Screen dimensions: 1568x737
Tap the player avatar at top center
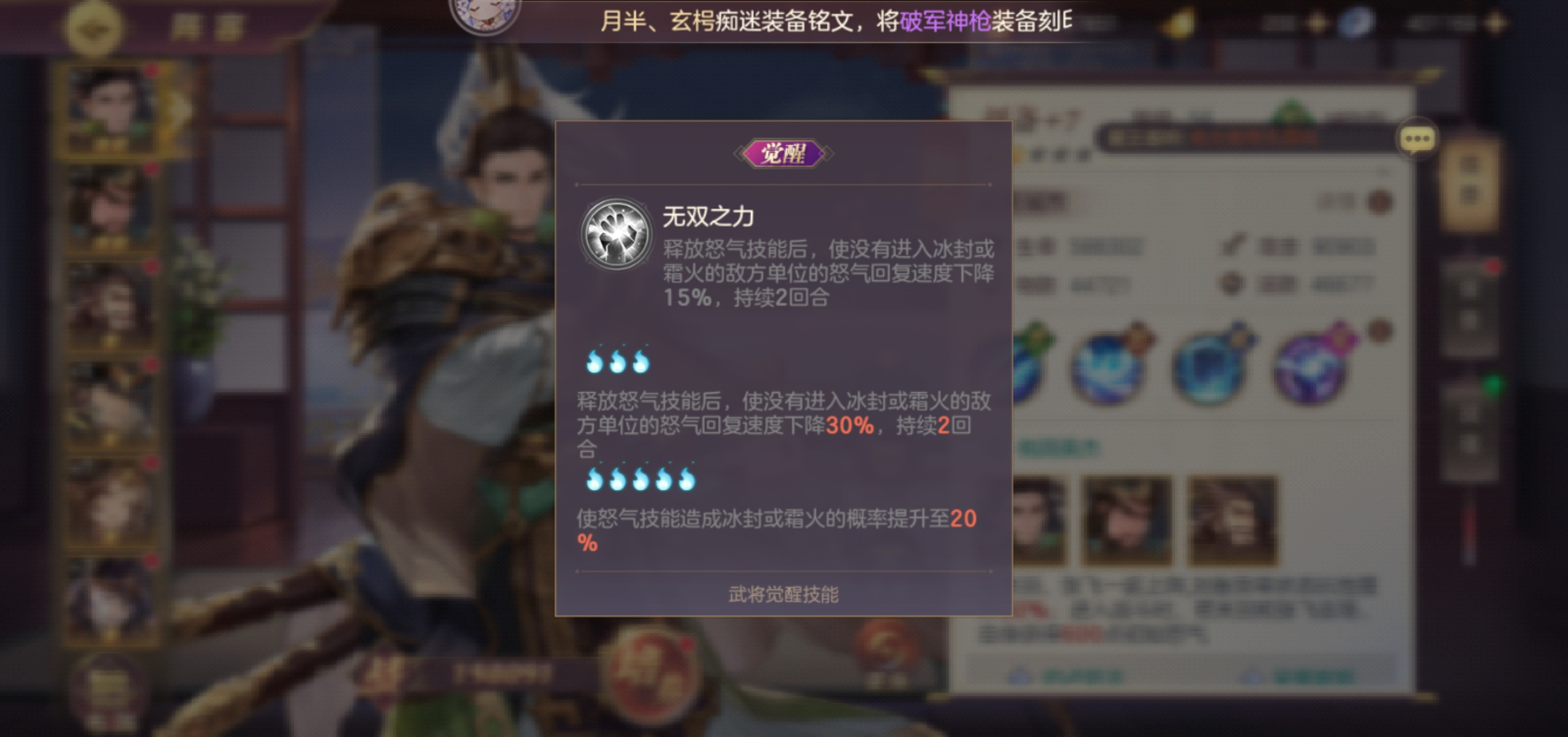[x=485, y=14]
